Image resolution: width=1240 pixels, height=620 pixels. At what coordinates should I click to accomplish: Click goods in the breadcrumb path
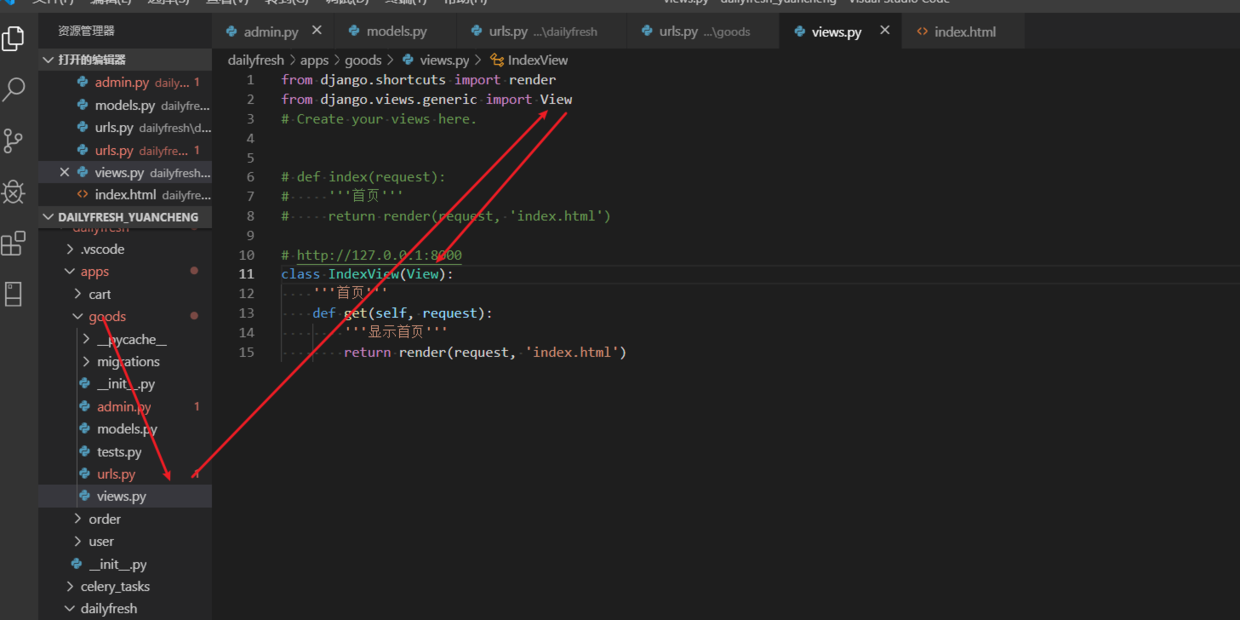point(363,60)
